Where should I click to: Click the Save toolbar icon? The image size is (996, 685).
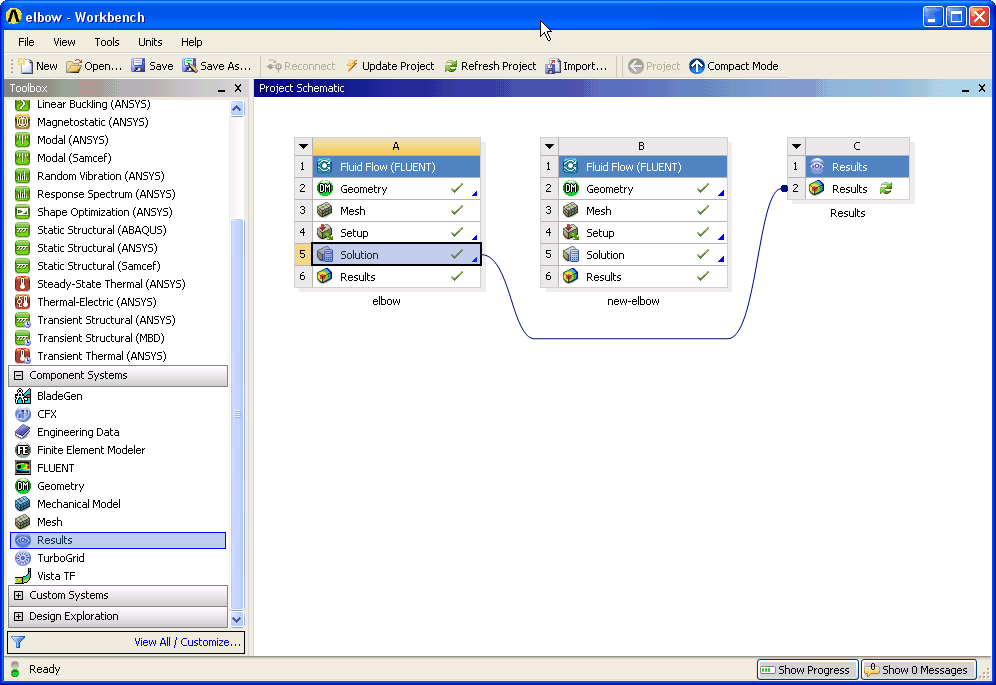[138, 65]
